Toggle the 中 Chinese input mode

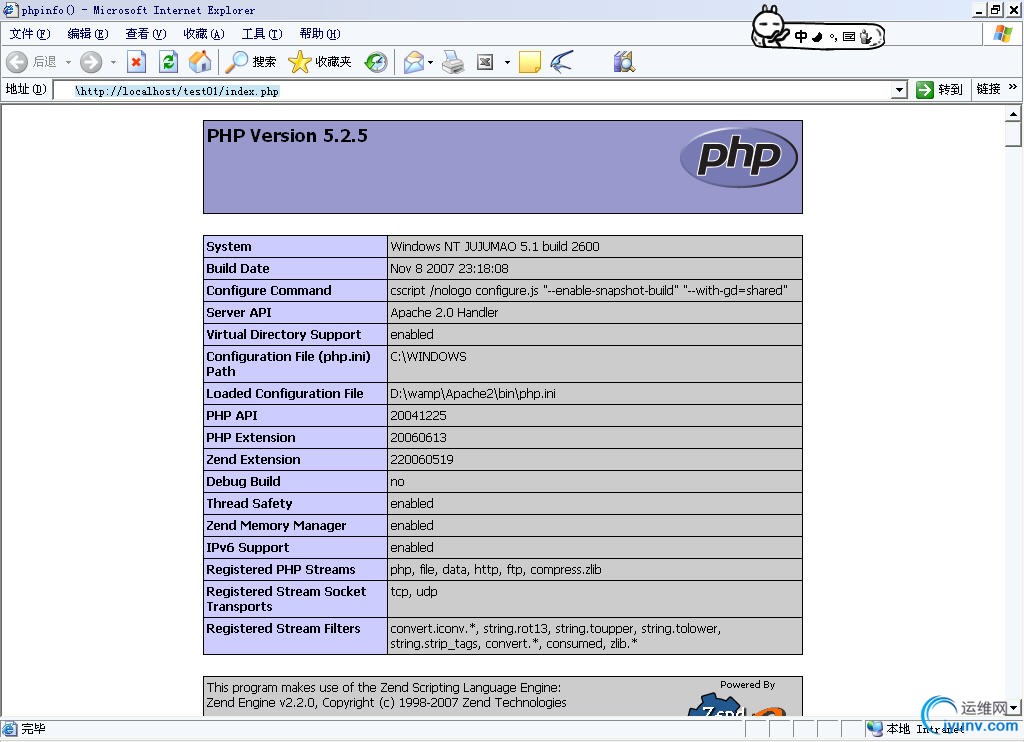pyautogui.click(x=801, y=37)
